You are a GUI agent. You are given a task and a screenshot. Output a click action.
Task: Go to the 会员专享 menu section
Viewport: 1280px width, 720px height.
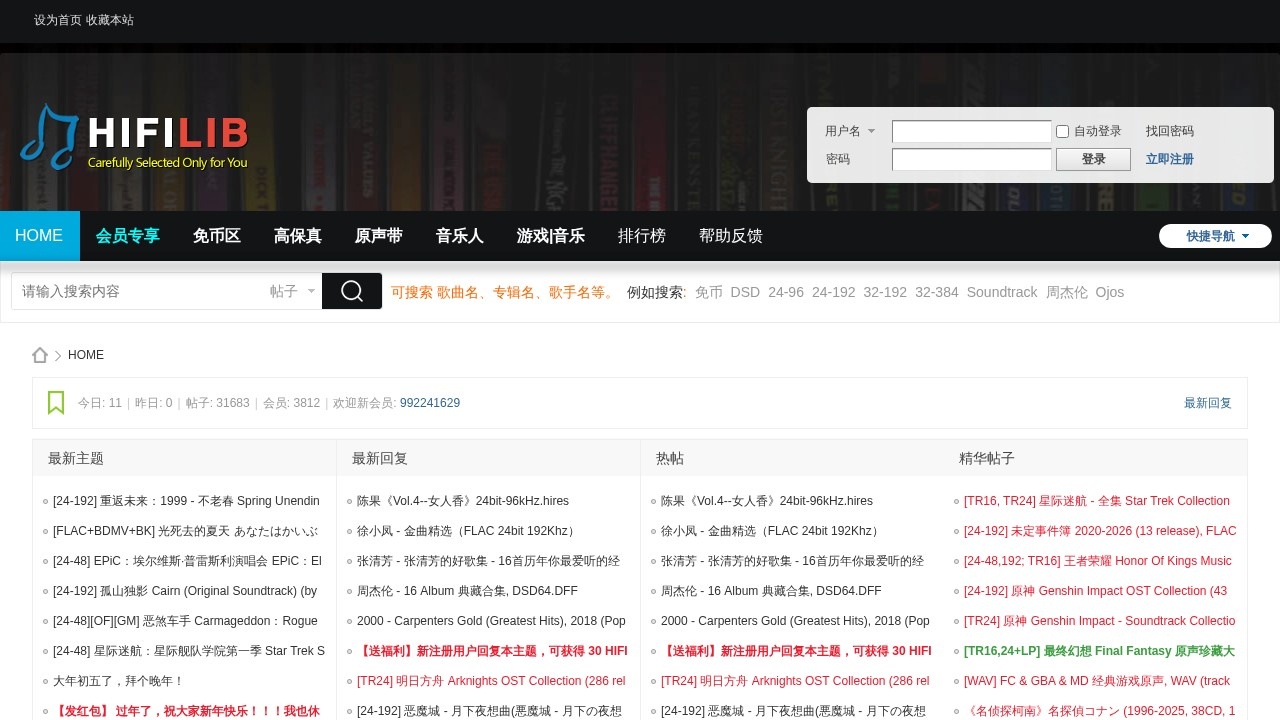(x=128, y=236)
